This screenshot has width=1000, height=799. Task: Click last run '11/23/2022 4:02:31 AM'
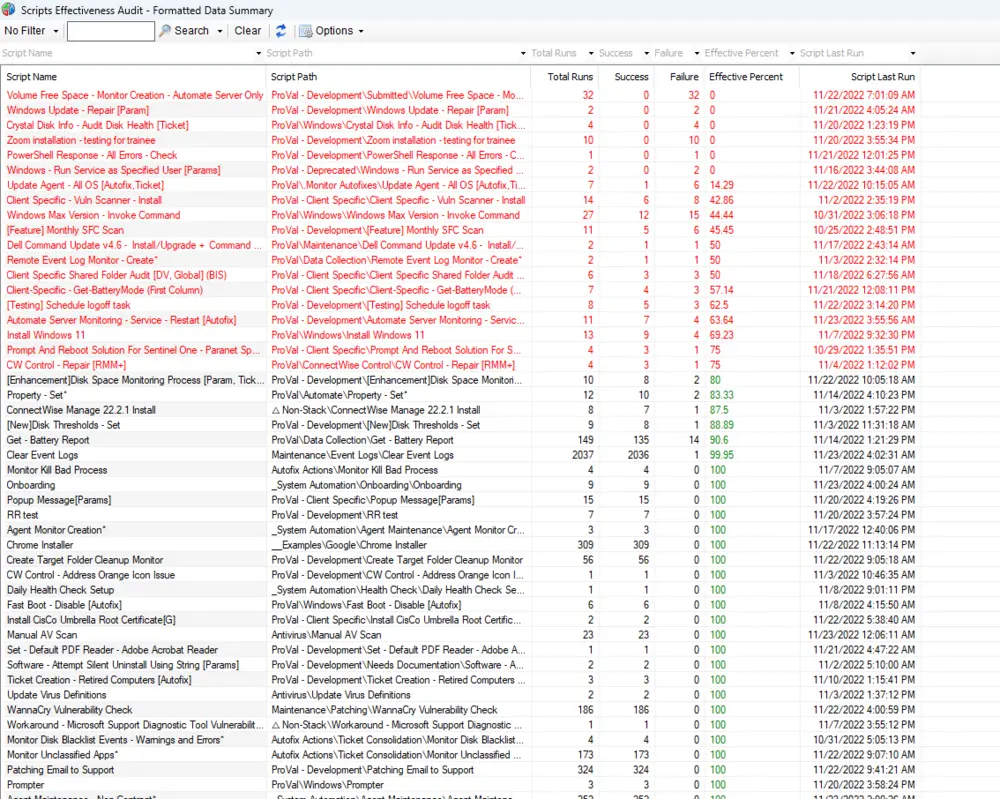pos(864,455)
